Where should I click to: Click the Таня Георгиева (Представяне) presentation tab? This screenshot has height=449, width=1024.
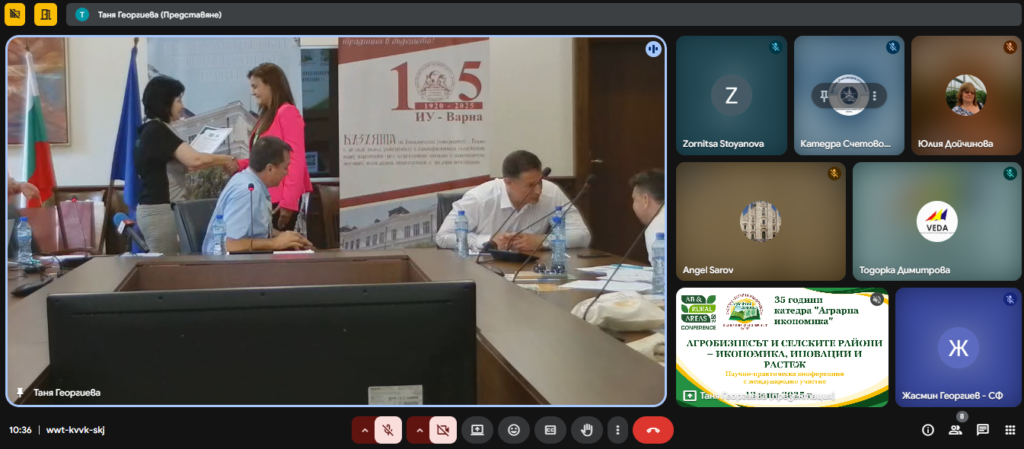160,15
